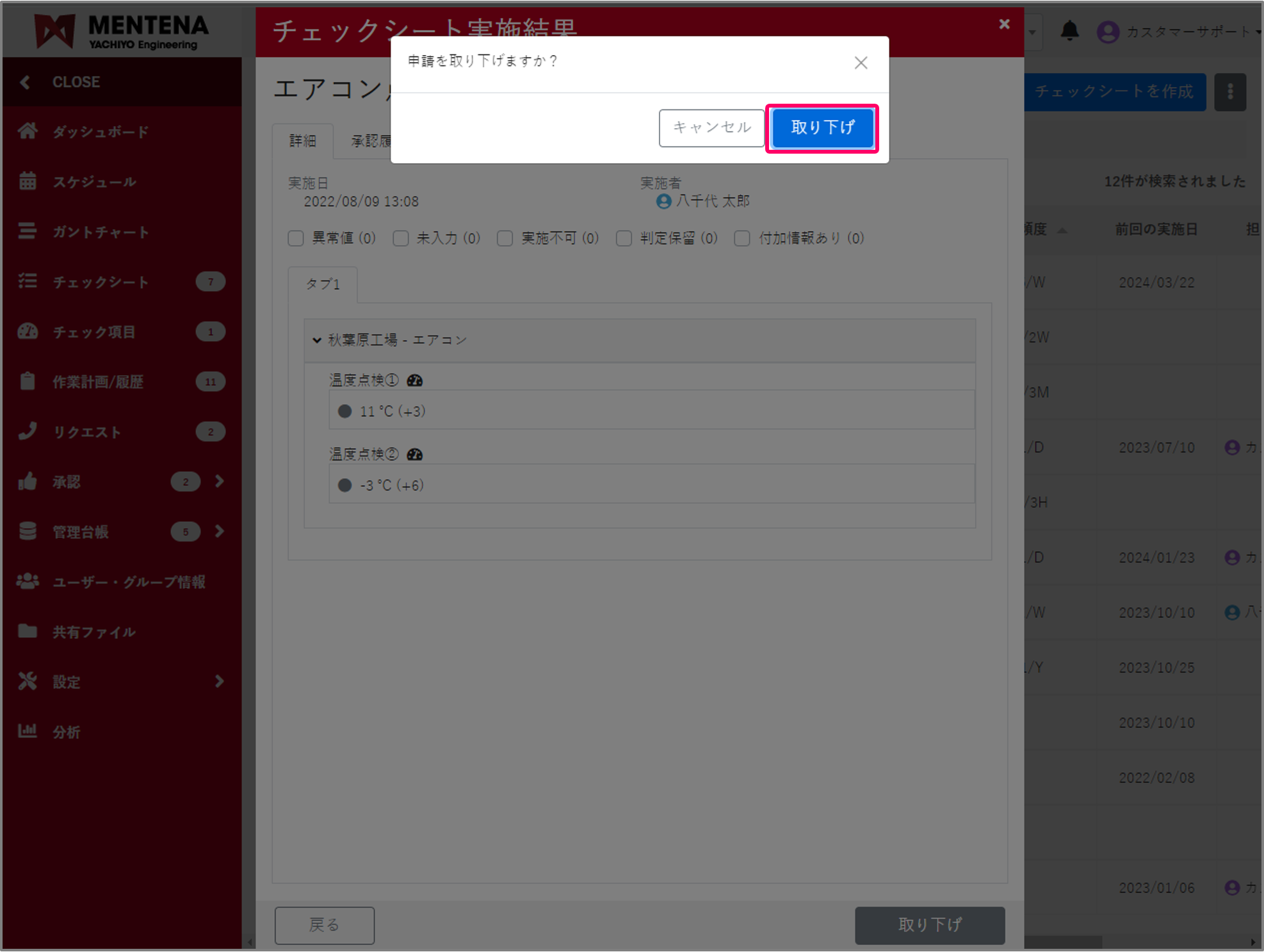Viewport: 1264px width, 952px height.
Task: Check the 異常値 checkbox
Action: pos(296,238)
